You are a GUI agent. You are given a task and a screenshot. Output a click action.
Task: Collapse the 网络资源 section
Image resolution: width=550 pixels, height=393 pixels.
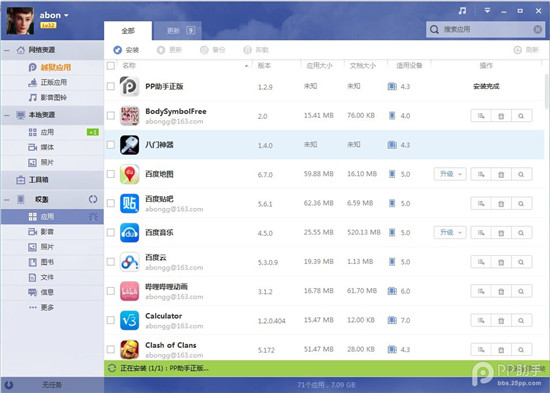pos(7,50)
